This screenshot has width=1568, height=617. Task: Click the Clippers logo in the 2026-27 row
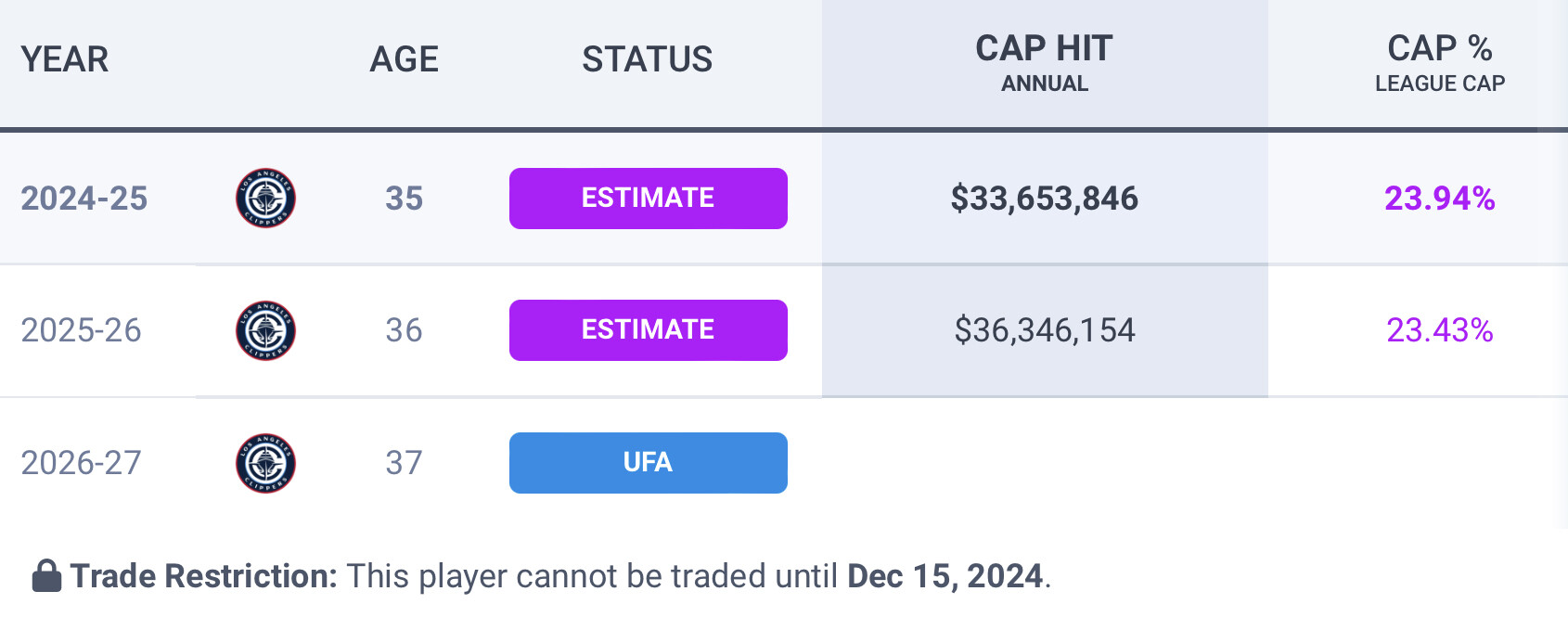265,463
